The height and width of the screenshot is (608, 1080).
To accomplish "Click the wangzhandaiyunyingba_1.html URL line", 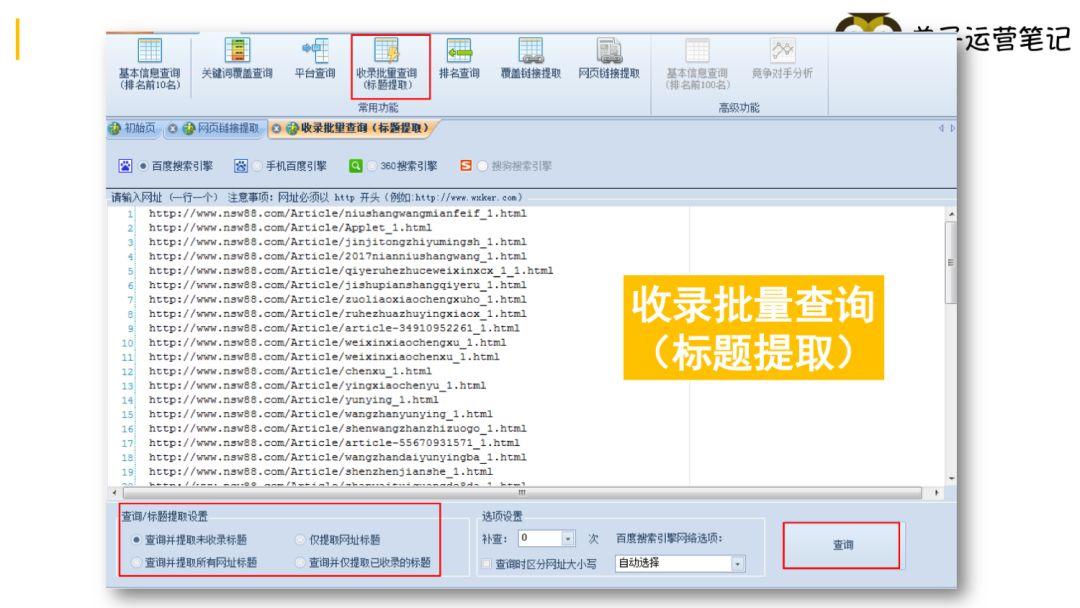I will pos(337,457).
